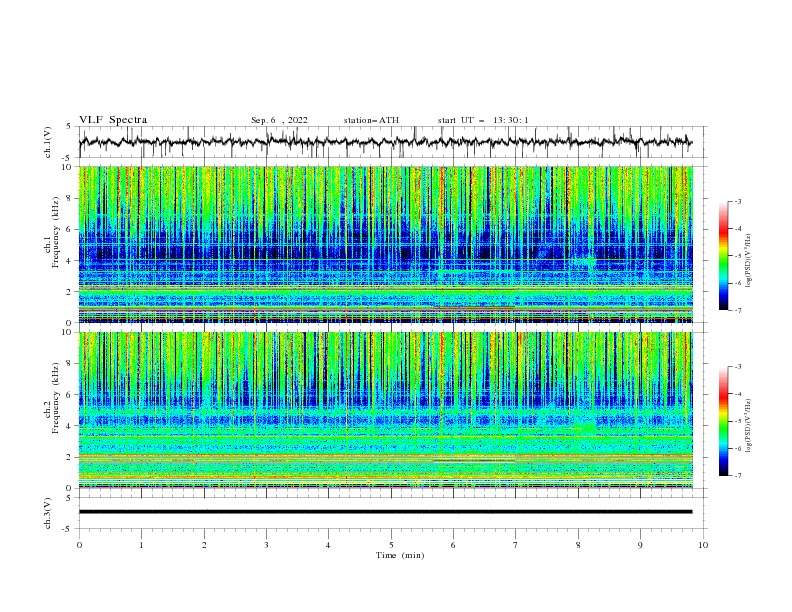Click the upper log(PSD)(V²/Hz) colorbar label
This screenshot has width=792, height=612.
(749, 260)
